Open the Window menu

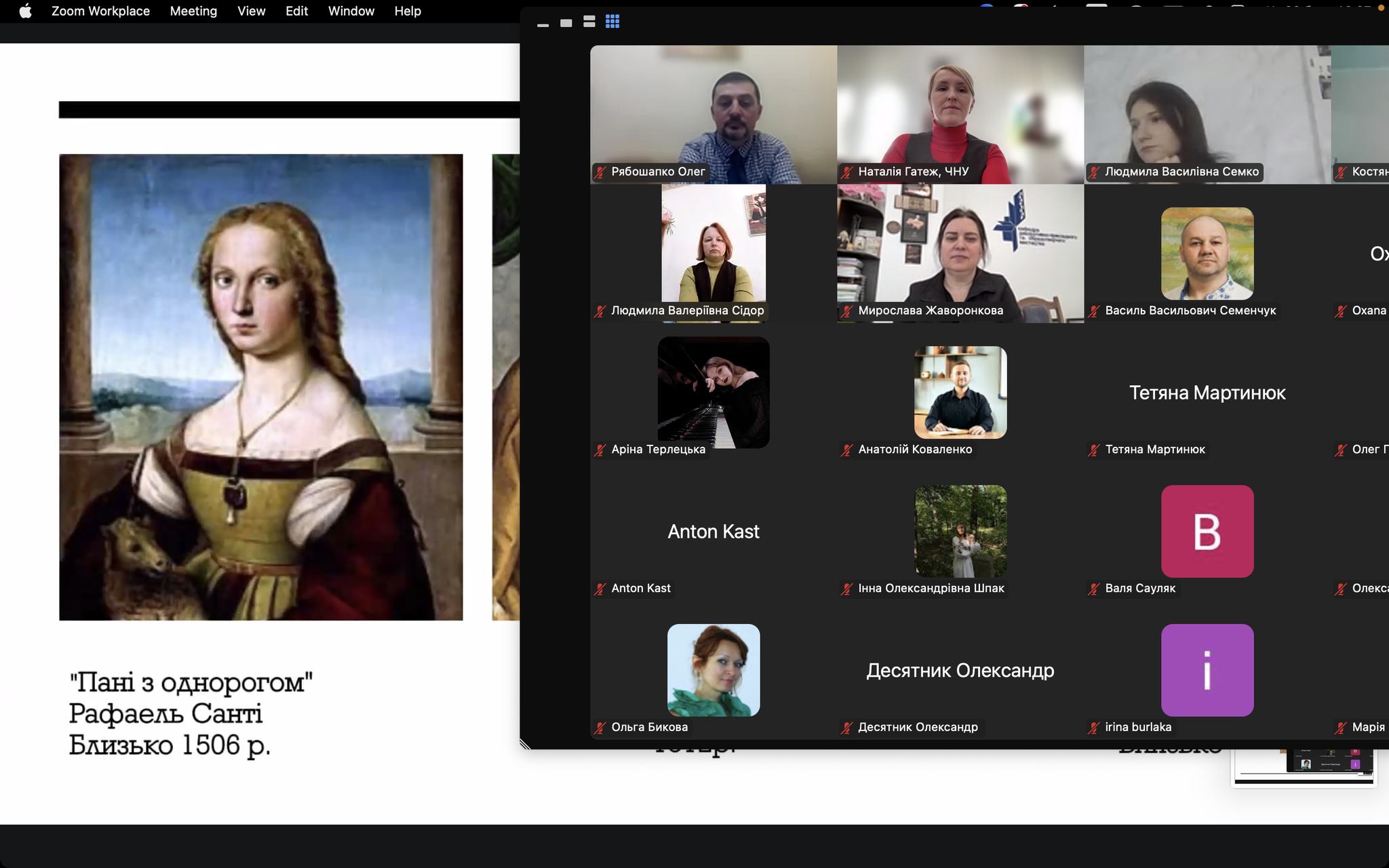(x=351, y=11)
